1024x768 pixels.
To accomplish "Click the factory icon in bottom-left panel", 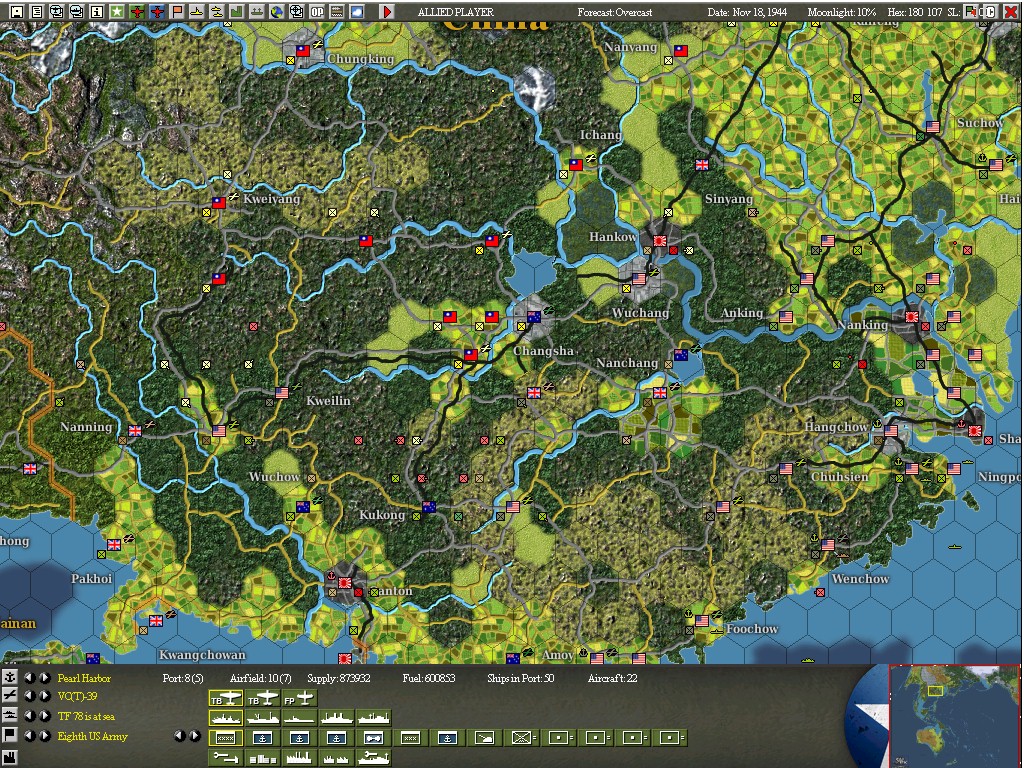I will coord(10,757).
